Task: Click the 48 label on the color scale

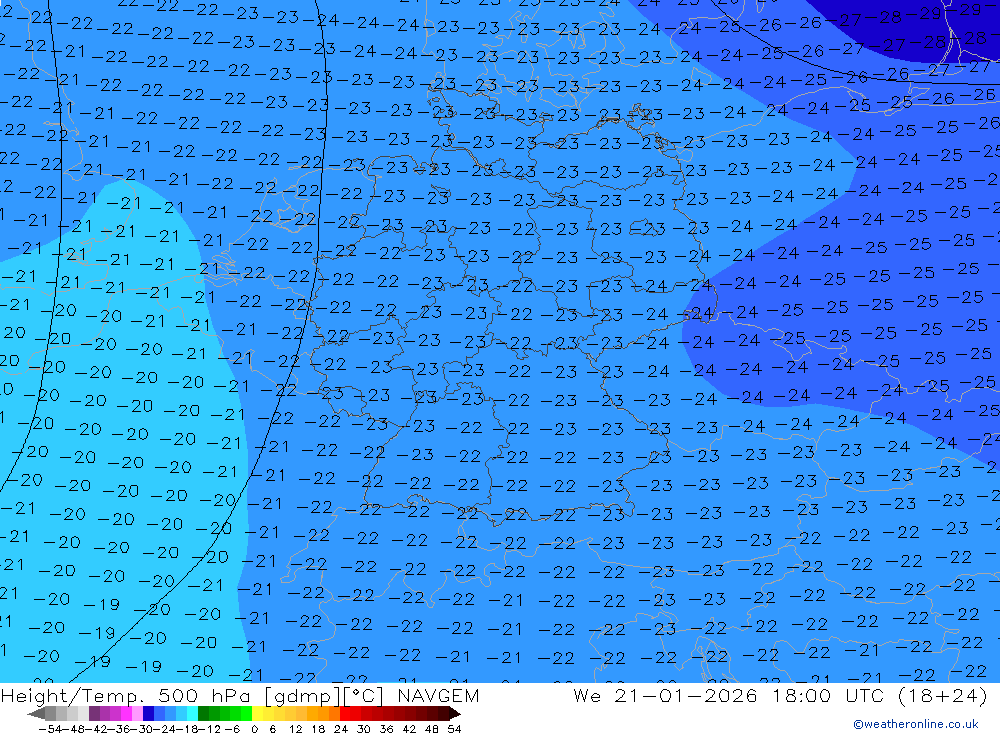Action: tap(432, 729)
